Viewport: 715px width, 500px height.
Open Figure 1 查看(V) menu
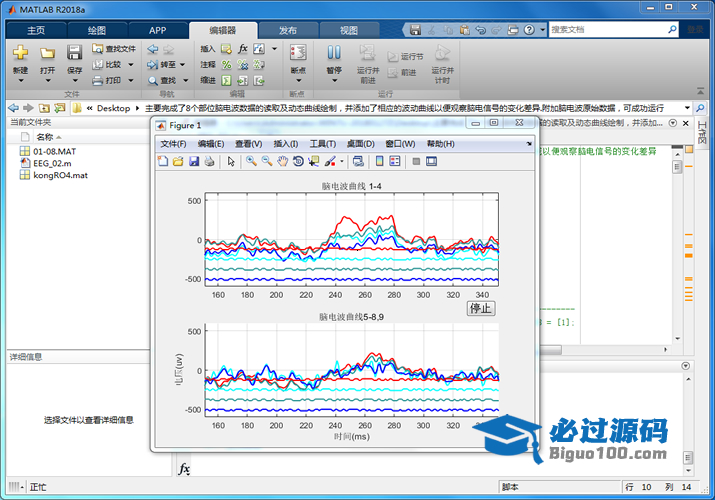point(249,144)
